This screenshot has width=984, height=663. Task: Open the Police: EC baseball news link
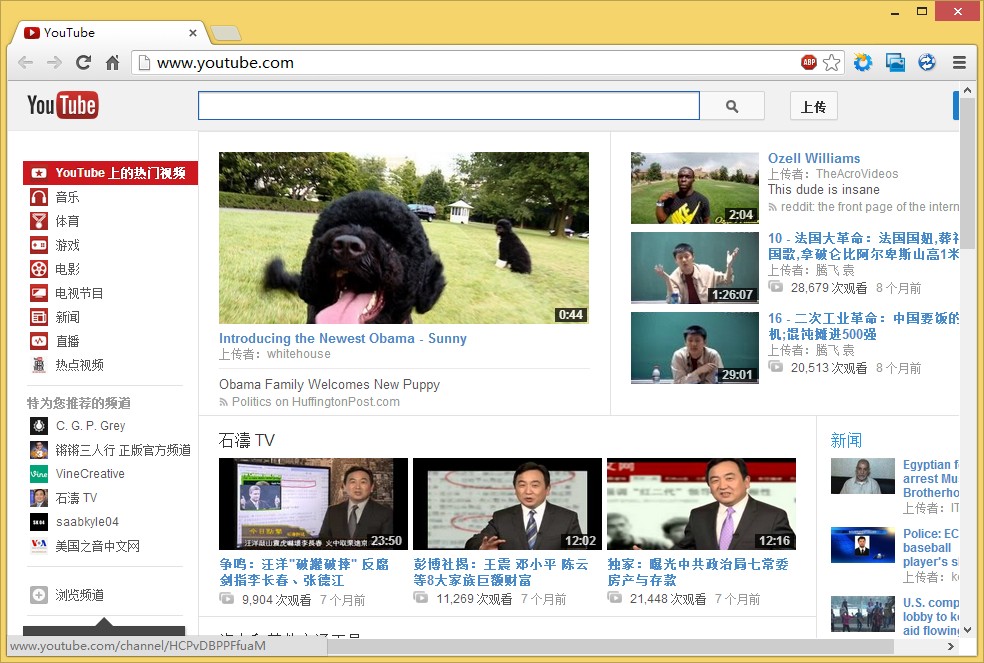click(x=931, y=547)
